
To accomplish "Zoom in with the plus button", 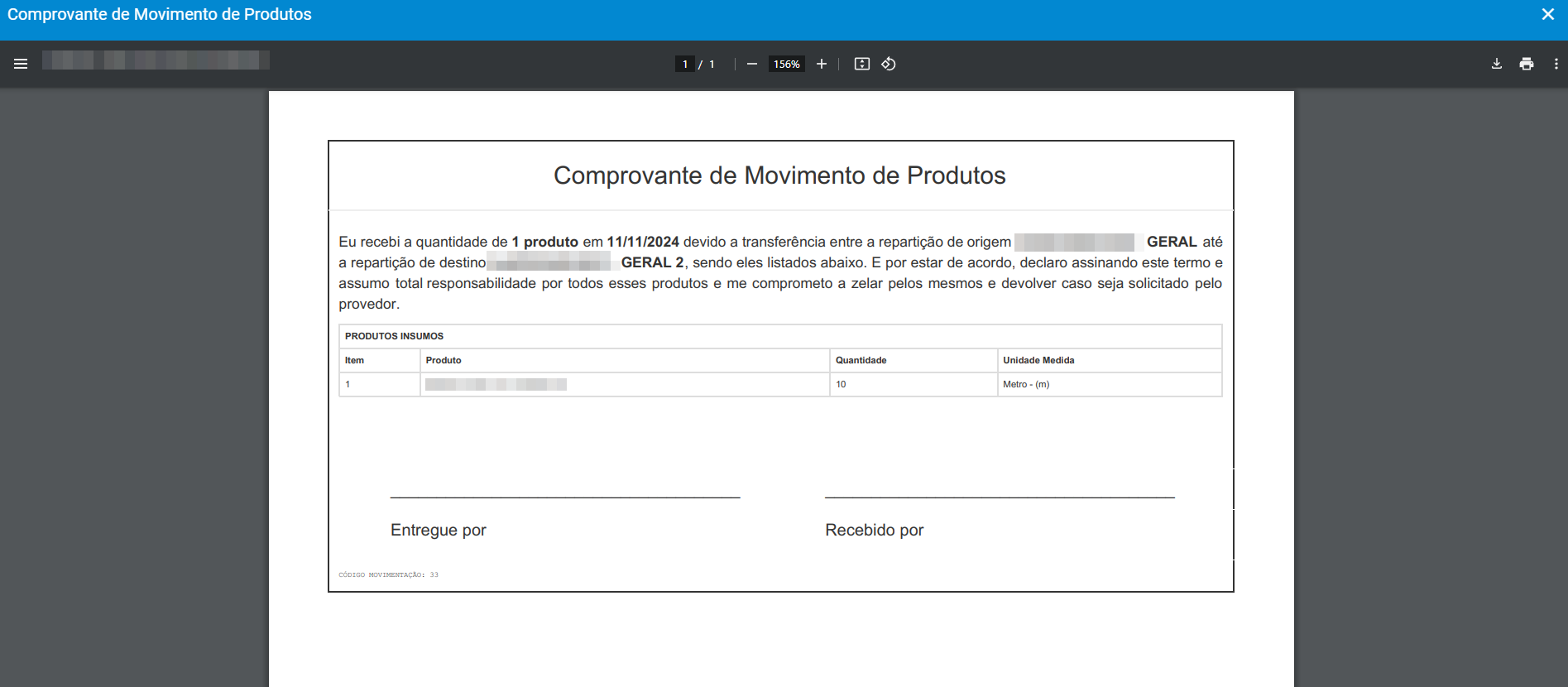I will pos(822,64).
